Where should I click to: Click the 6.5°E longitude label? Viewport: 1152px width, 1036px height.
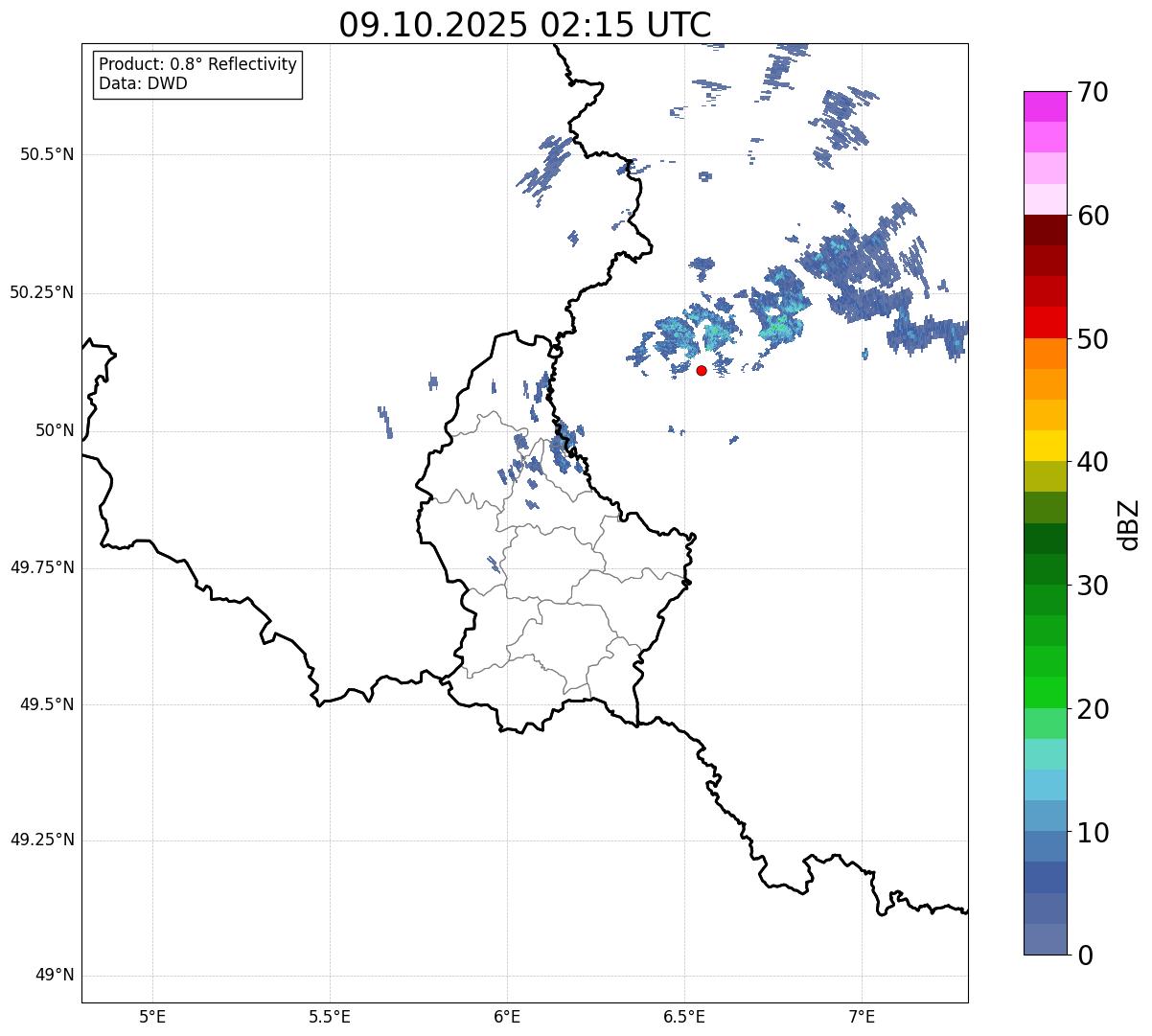coord(684,1016)
